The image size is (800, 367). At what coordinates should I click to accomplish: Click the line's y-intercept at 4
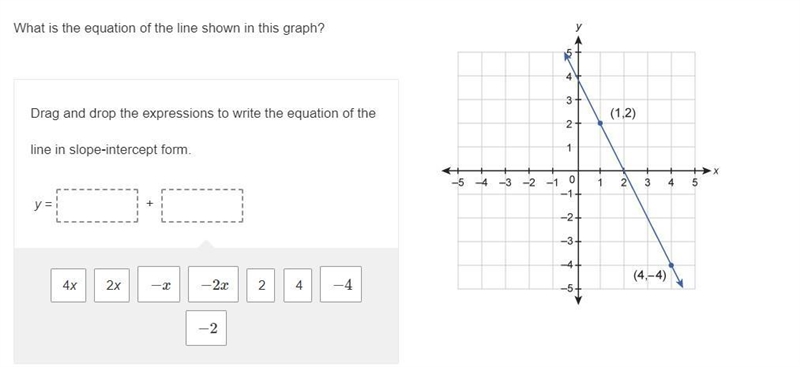[x=578, y=76]
